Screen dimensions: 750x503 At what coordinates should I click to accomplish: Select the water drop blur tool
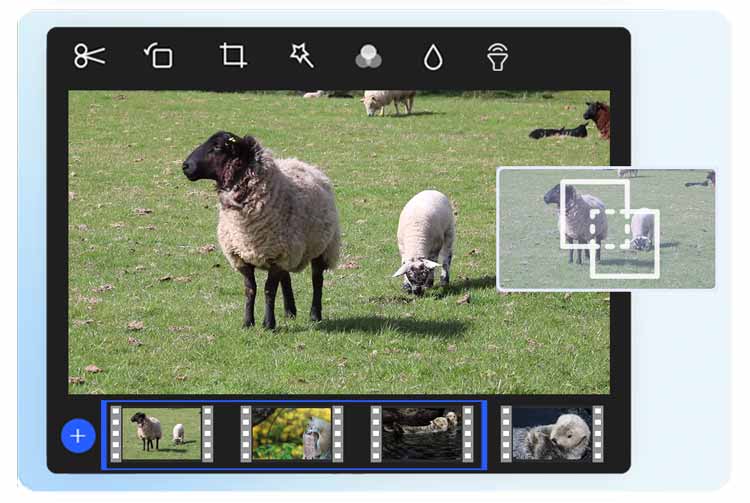point(433,57)
